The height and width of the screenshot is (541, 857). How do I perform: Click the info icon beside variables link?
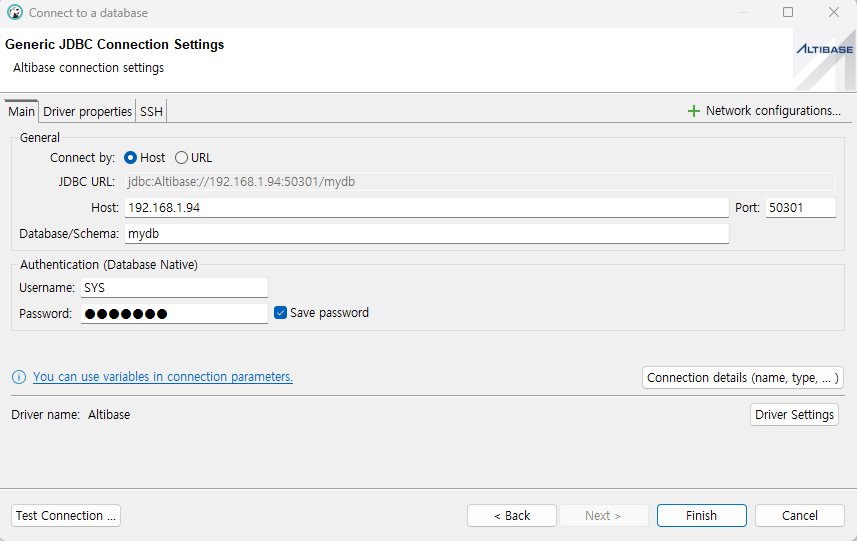tap(19, 377)
